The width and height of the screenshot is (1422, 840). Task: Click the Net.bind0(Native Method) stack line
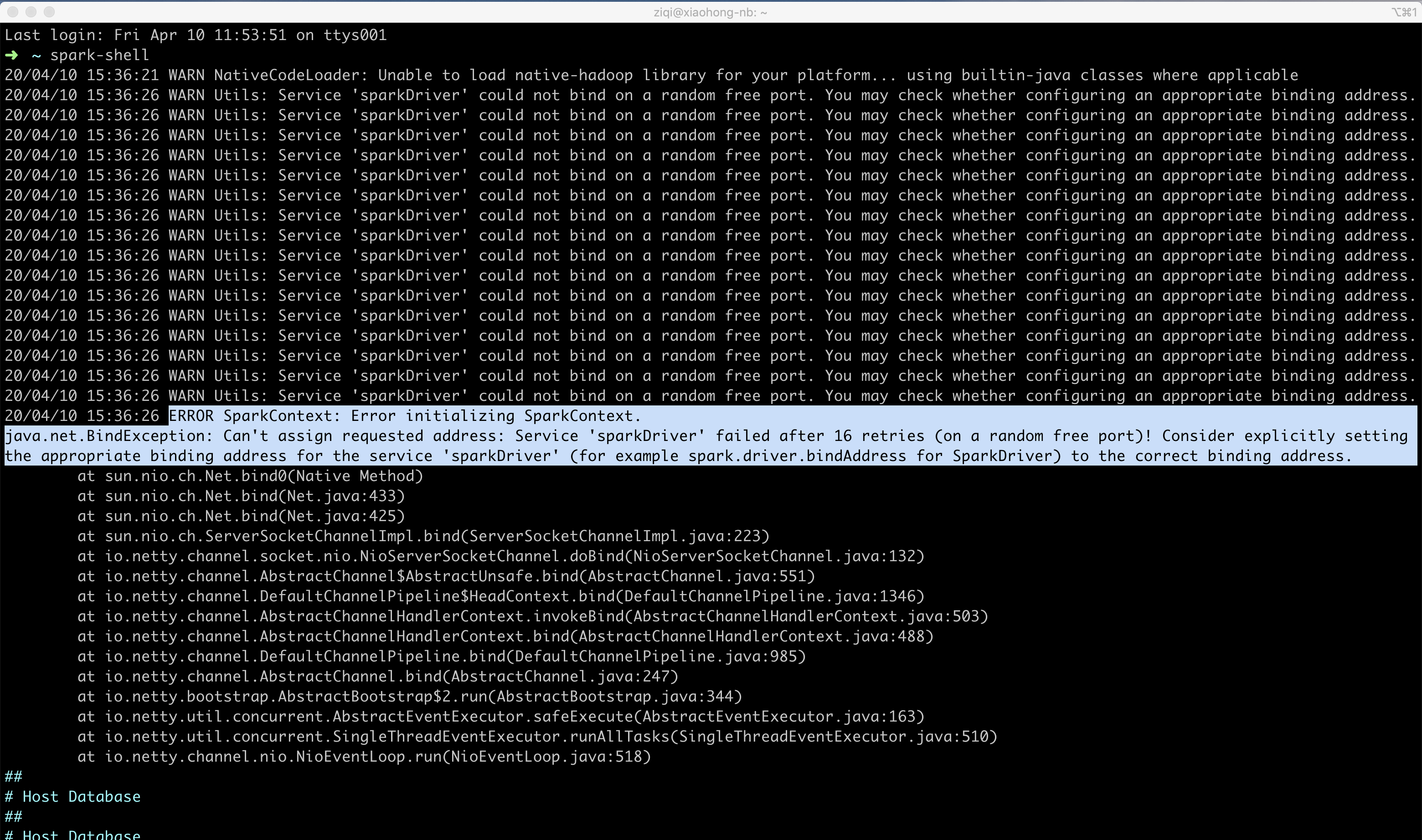250,476
